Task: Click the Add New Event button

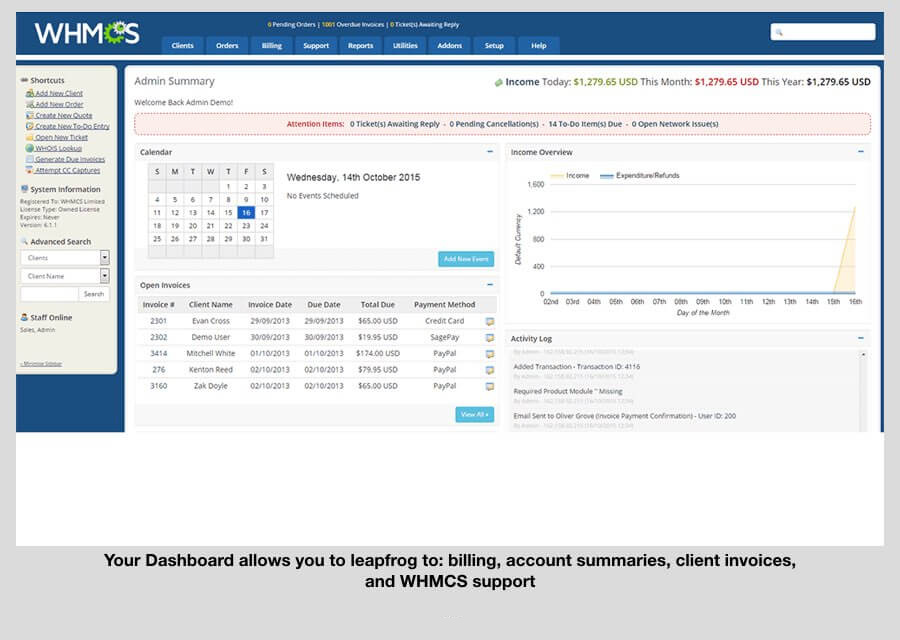Action: (466, 259)
